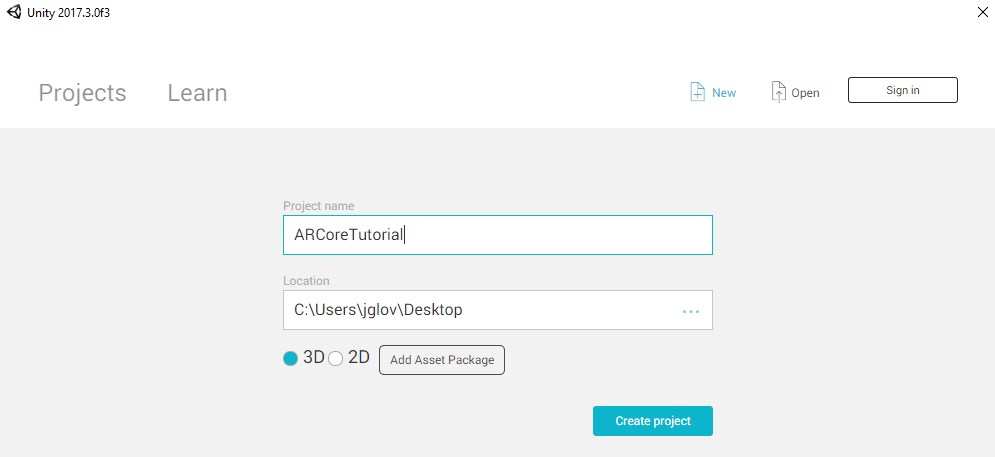Screen dimensions: 995x457
Task: Click the New text link
Action: click(x=724, y=93)
